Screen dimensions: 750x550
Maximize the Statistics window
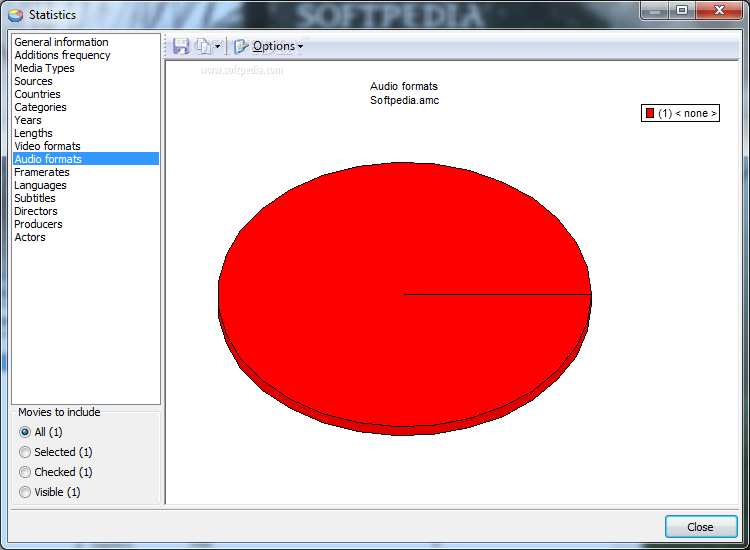[682, 10]
